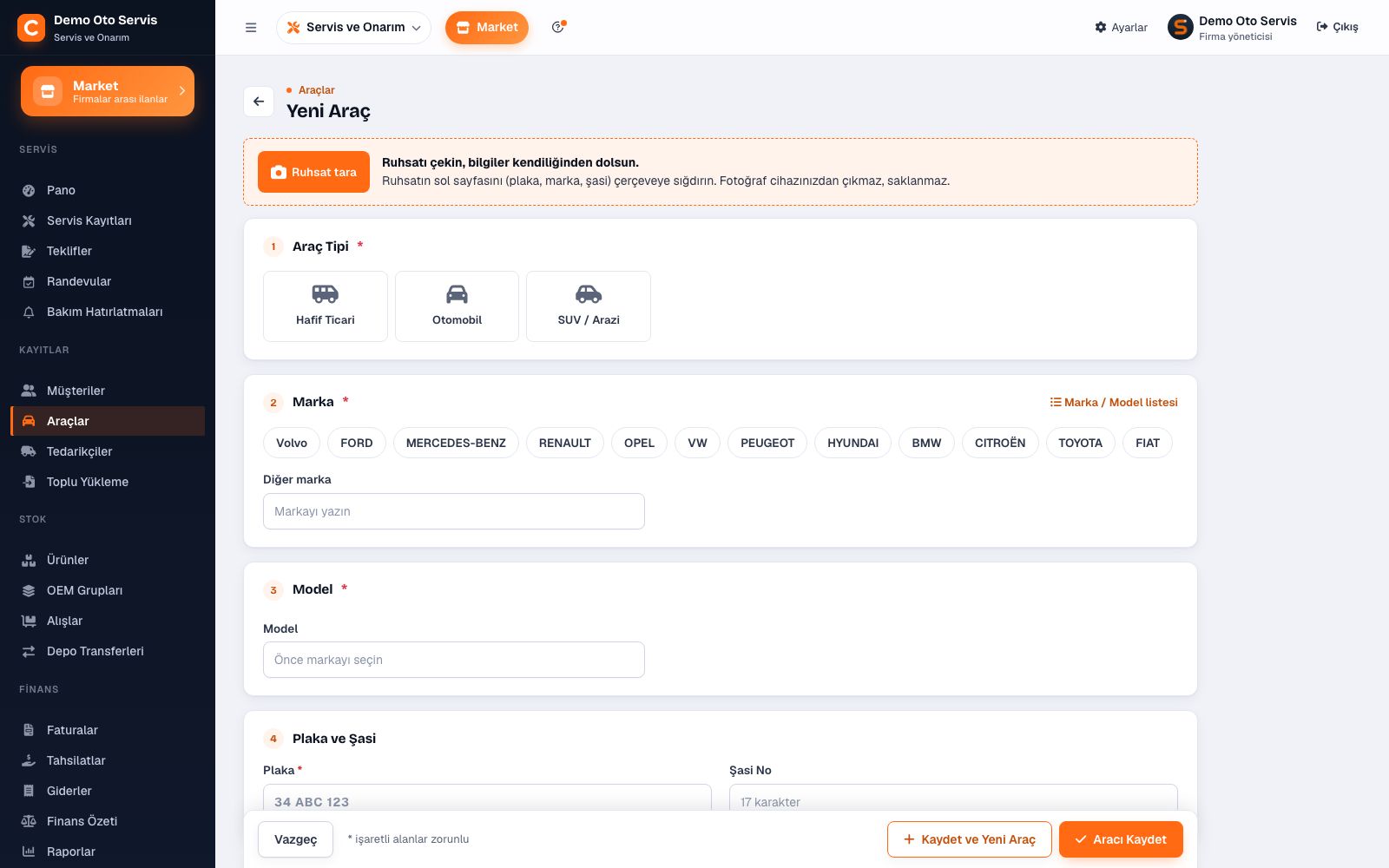The image size is (1389, 868).
Task: Open Alışlar in the sidebar
Action: point(108,621)
